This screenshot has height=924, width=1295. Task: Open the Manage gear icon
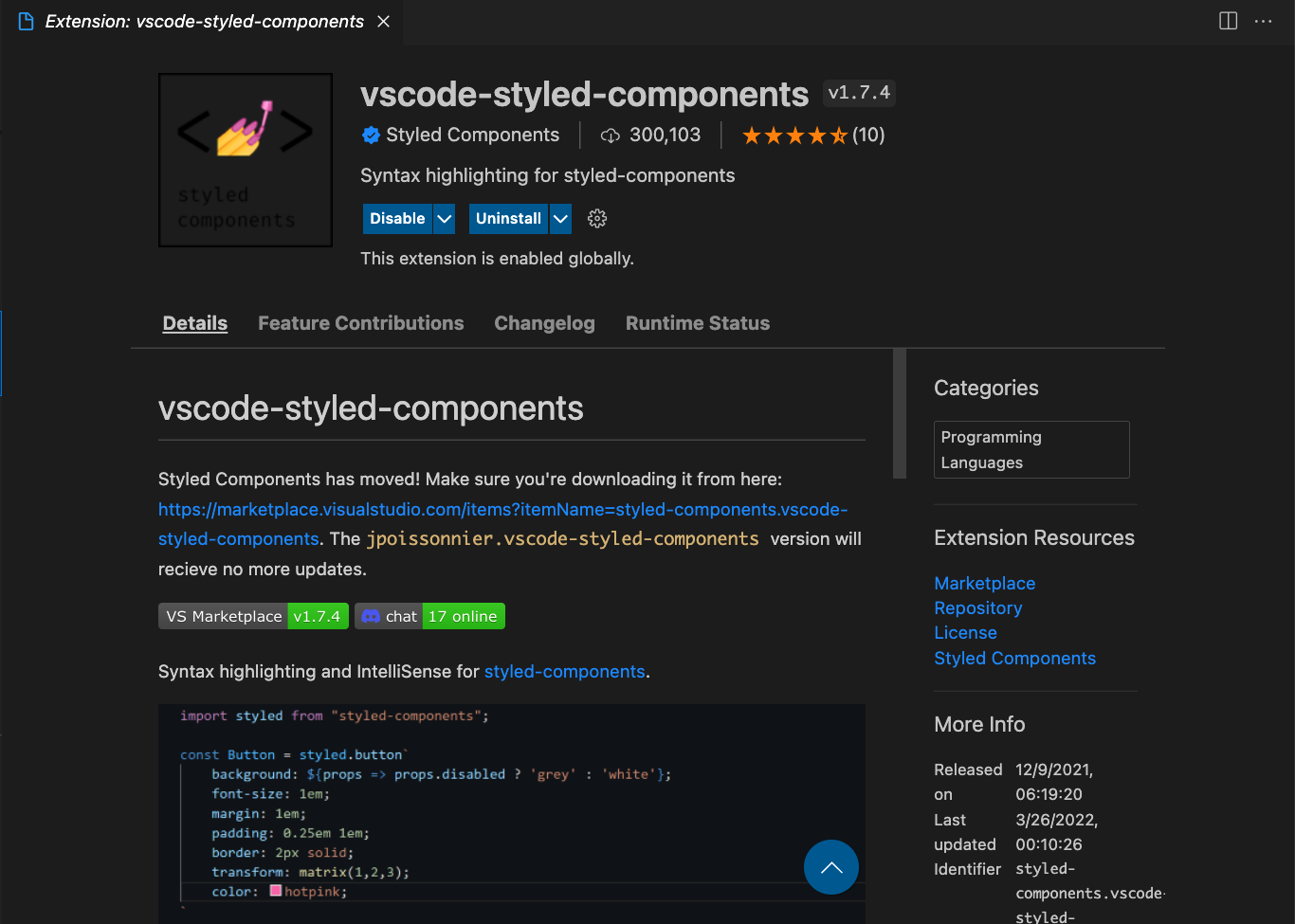pyautogui.click(x=597, y=219)
